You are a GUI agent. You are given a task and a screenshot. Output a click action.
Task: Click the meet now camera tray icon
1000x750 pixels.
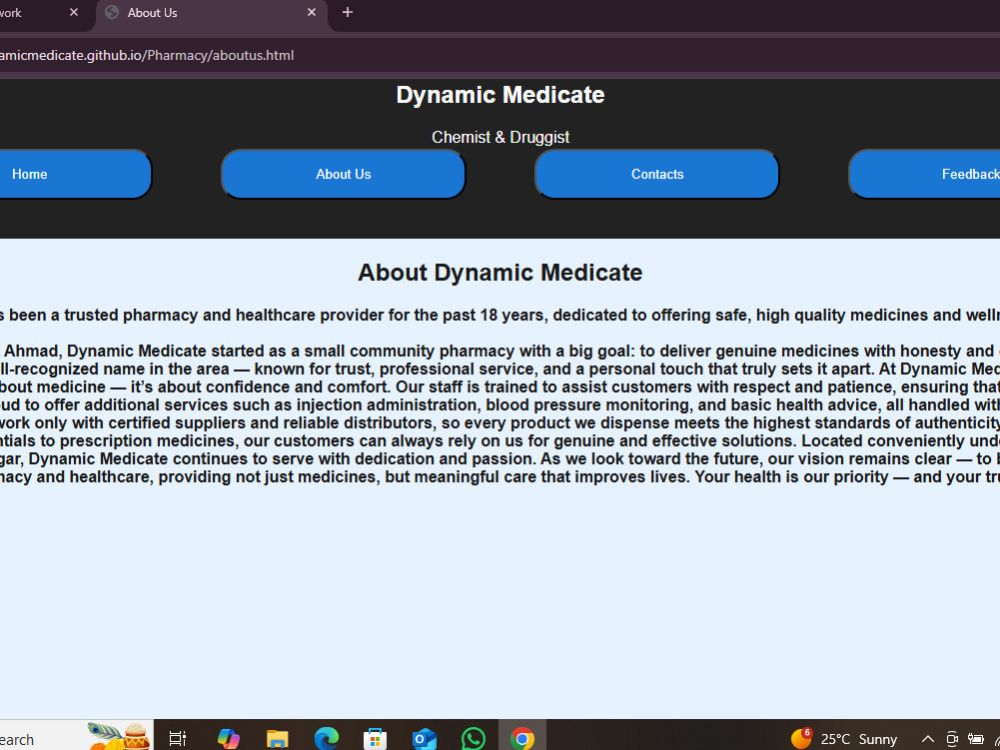952,739
